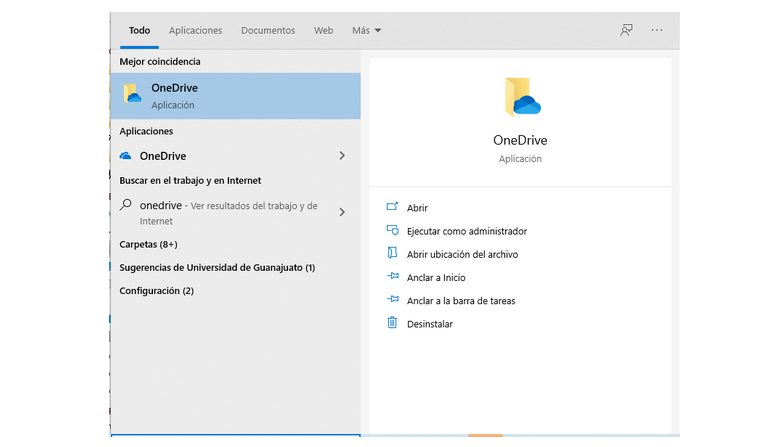
Task: Click the blue cloud OneDrive app icon
Action: (x=126, y=156)
